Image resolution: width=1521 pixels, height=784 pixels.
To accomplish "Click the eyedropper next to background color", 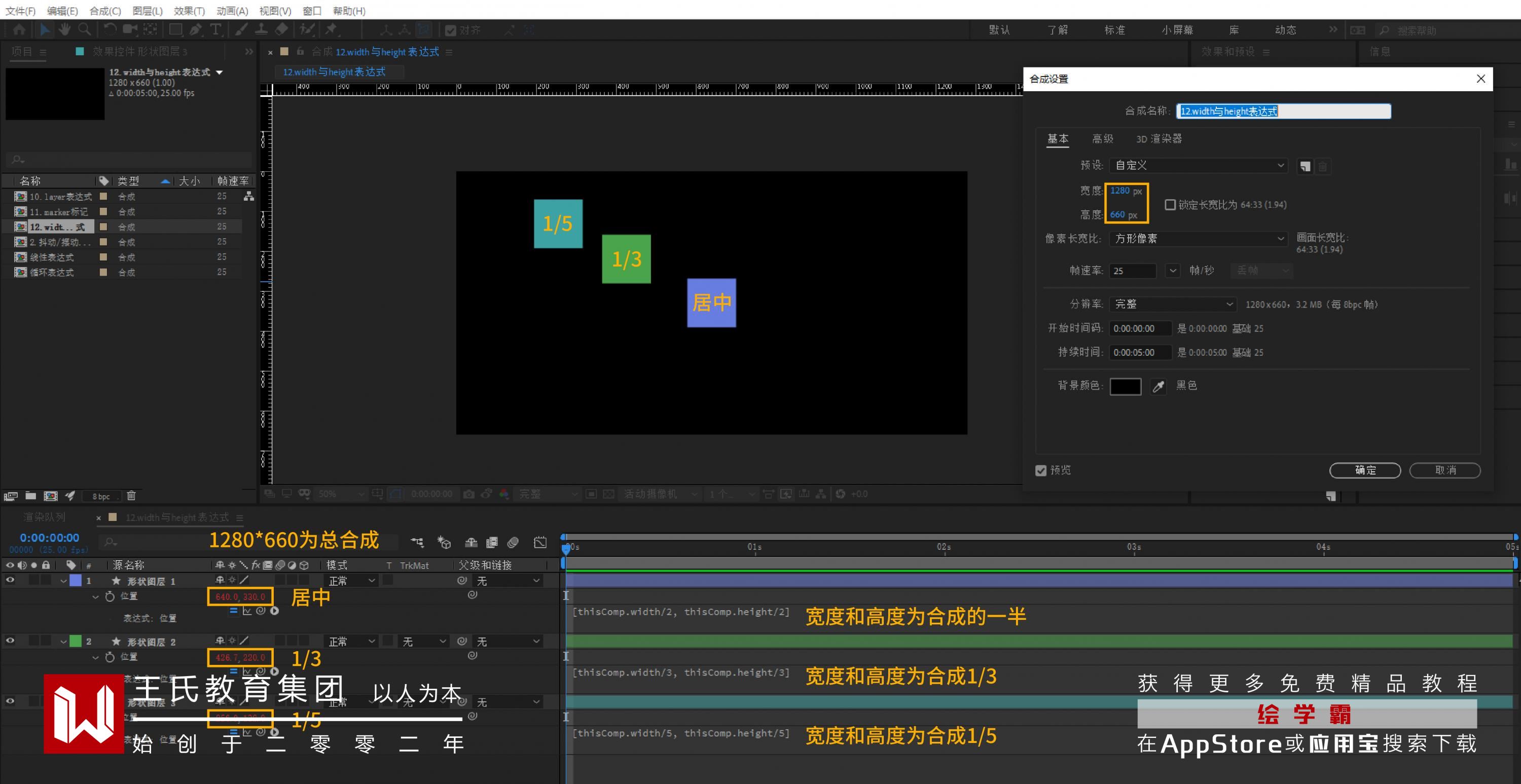I will (x=1158, y=387).
